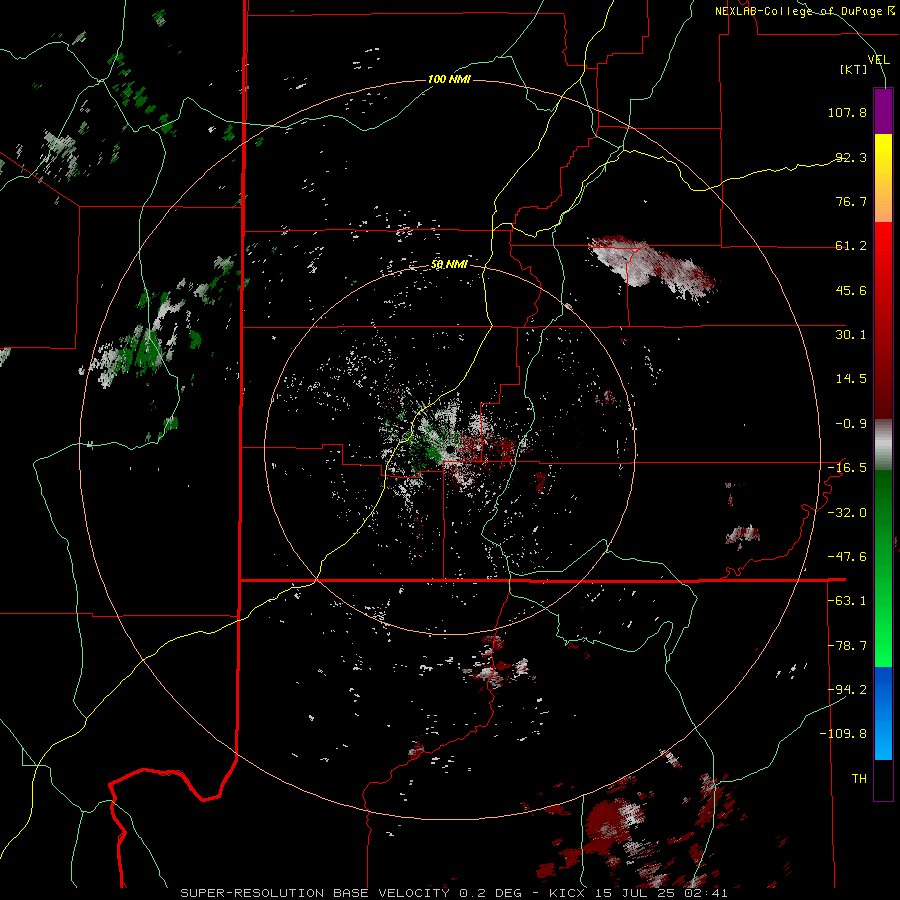Click the 50 NMI range ring label
The height and width of the screenshot is (900, 900).
click(x=449, y=265)
